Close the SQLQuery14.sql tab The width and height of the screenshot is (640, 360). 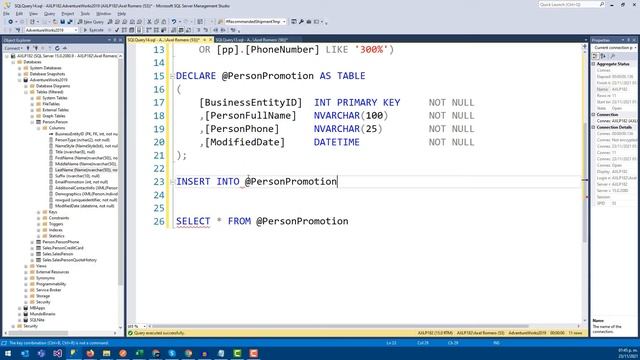[211, 40]
